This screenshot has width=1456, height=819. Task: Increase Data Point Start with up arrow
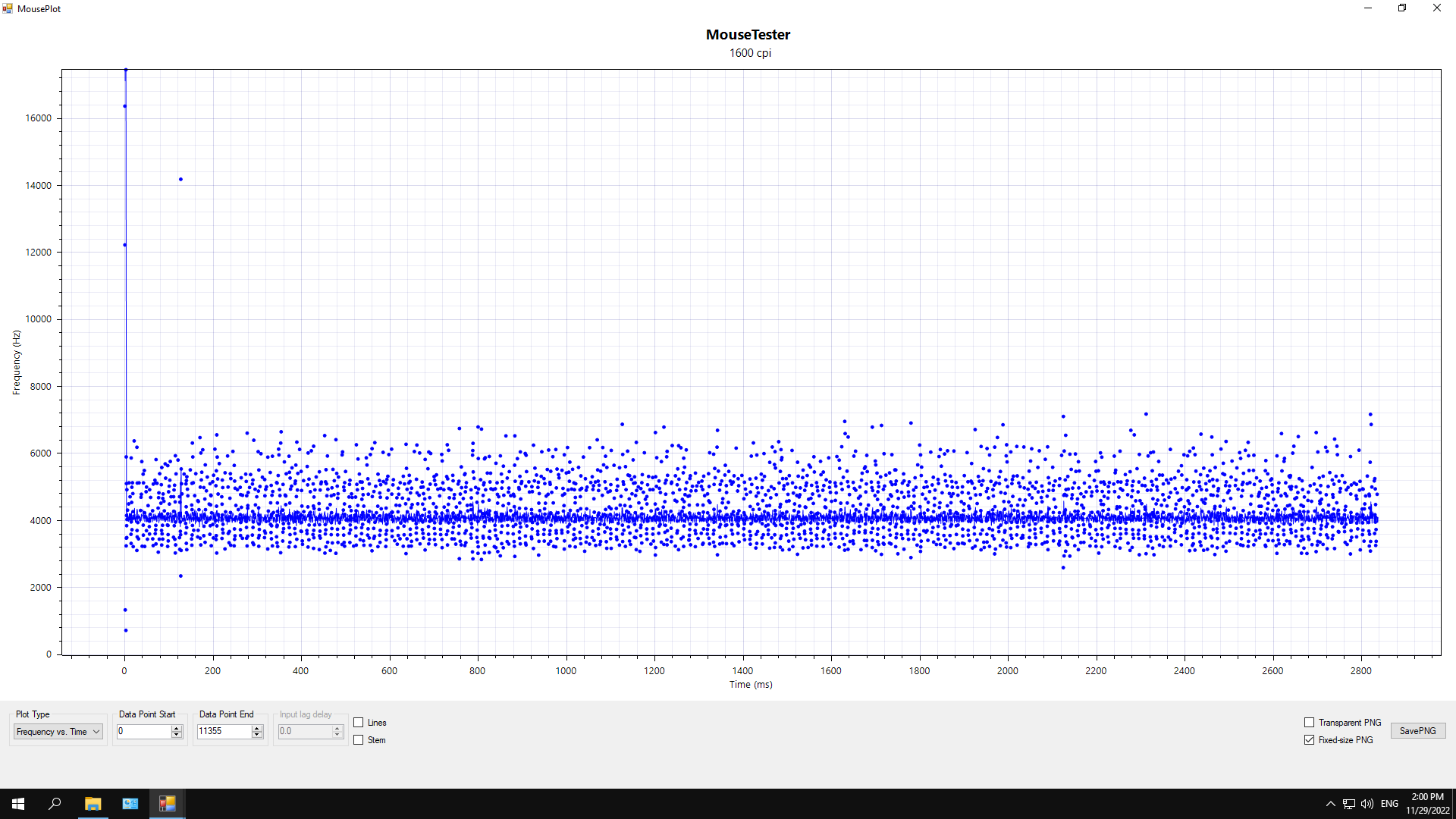pyautogui.click(x=177, y=728)
